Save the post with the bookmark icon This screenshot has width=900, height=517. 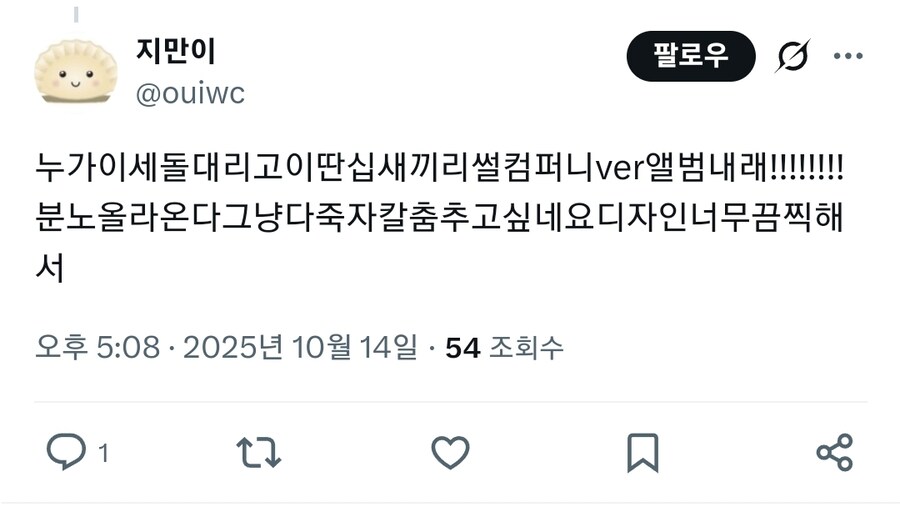pos(642,453)
